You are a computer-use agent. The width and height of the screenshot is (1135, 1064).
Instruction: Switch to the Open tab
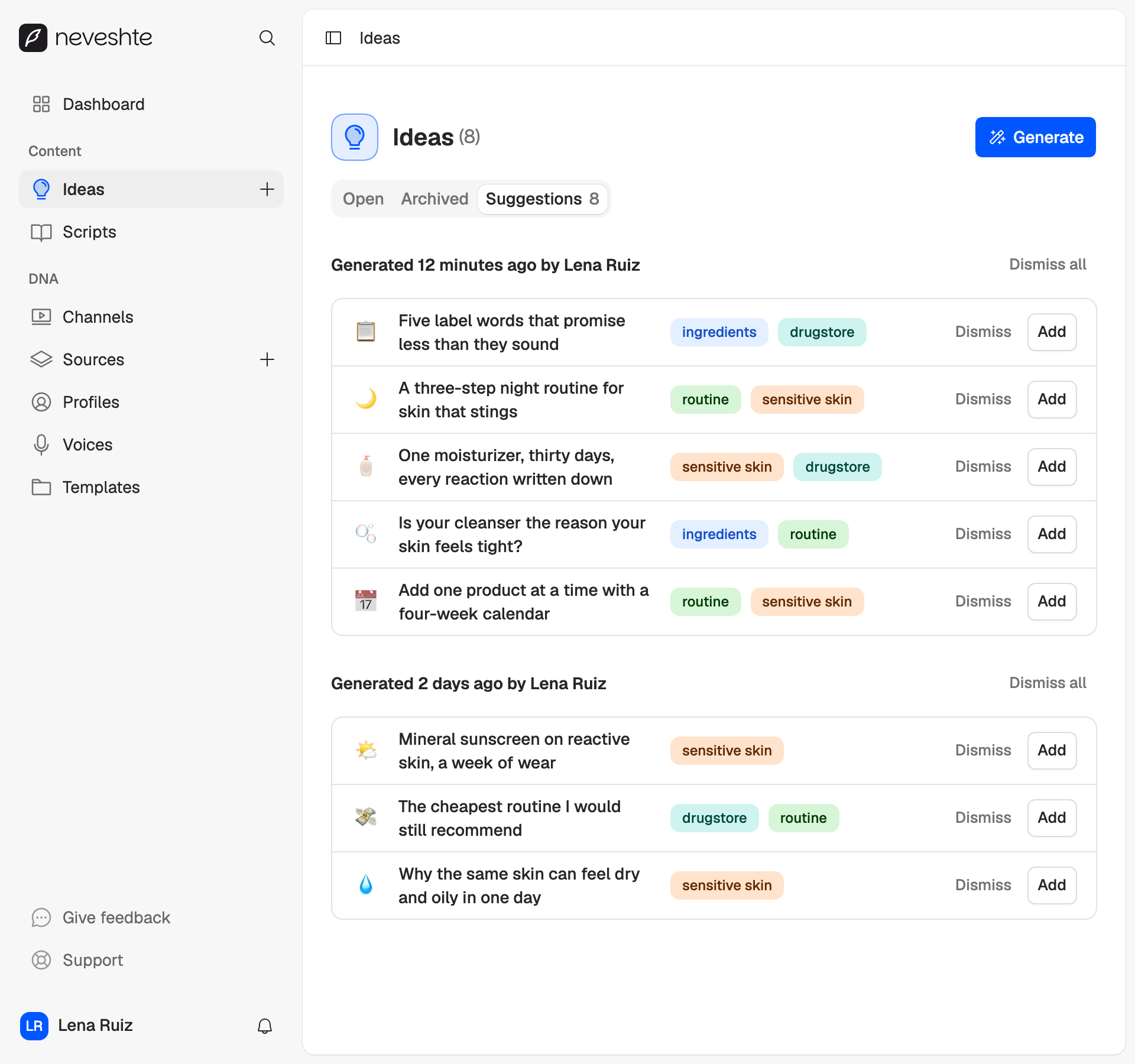[363, 199]
